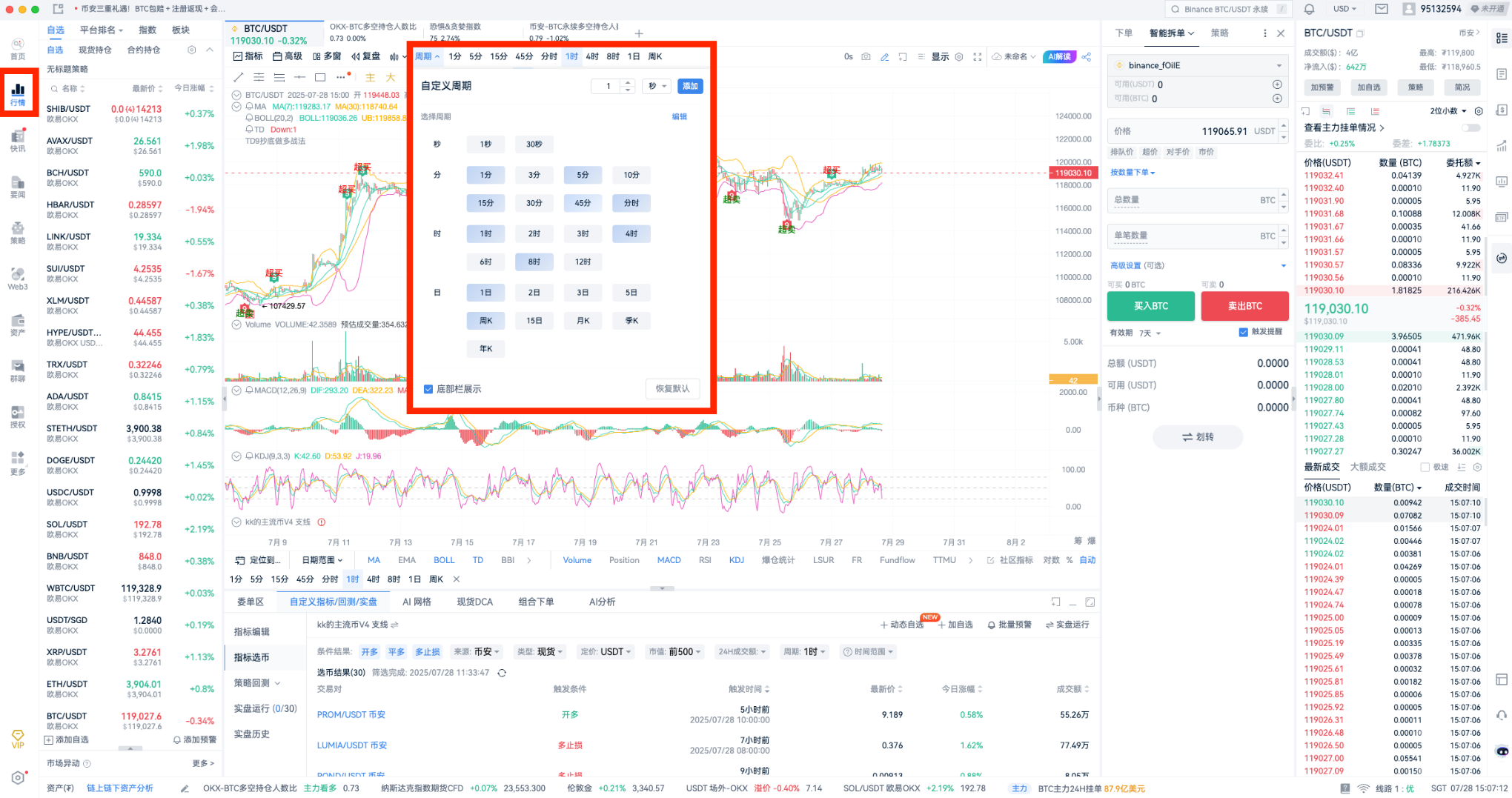Image resolution: width=1512 pixels, height=798 pixels.
Task: Select the line drawing tool
Action: coord(238,77)
